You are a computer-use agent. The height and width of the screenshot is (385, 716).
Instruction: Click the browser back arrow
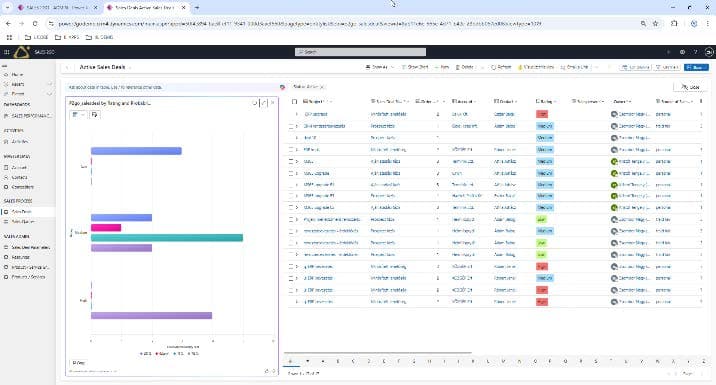9,23
